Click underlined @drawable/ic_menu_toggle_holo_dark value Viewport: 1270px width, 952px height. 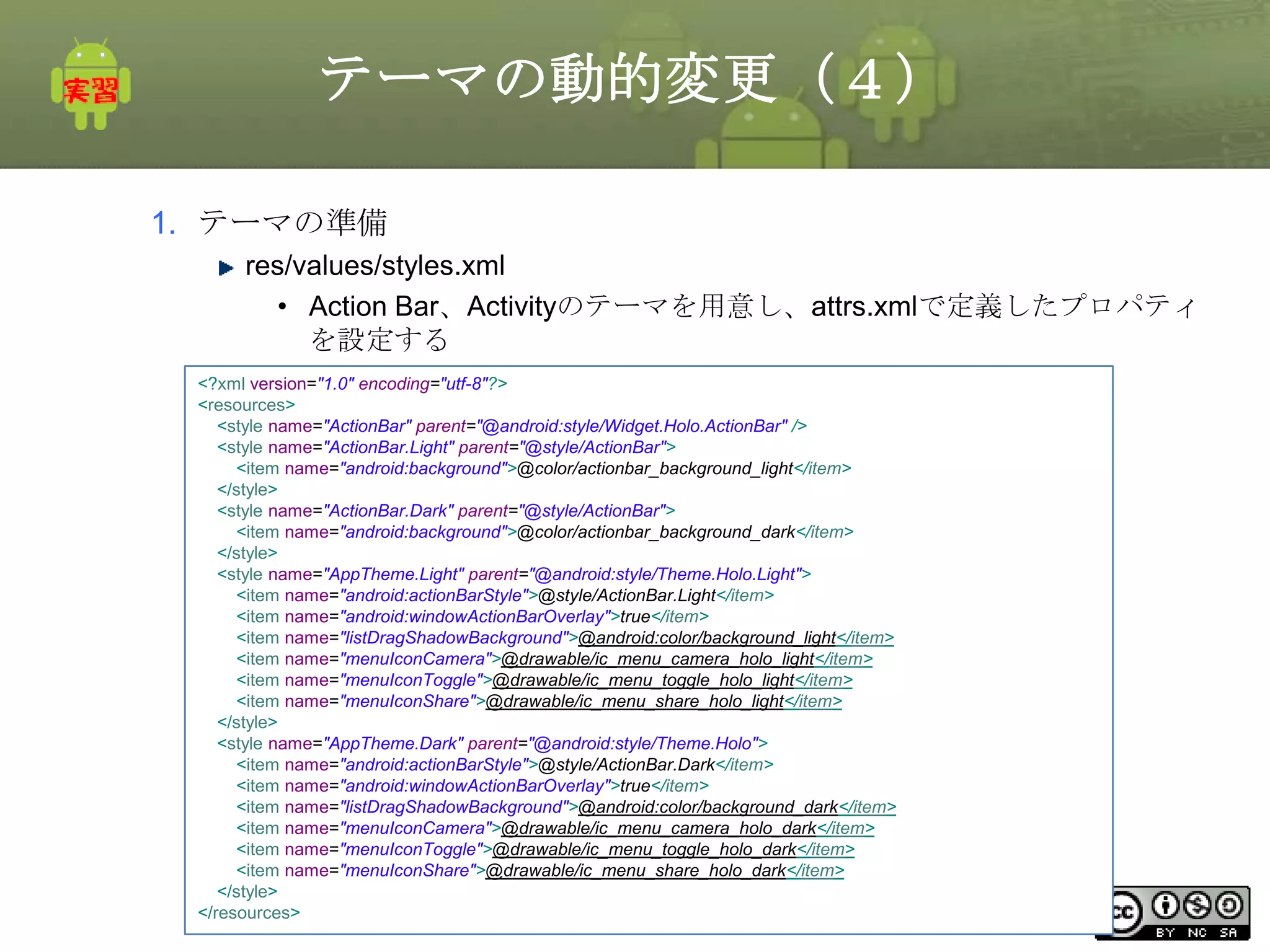645,849
